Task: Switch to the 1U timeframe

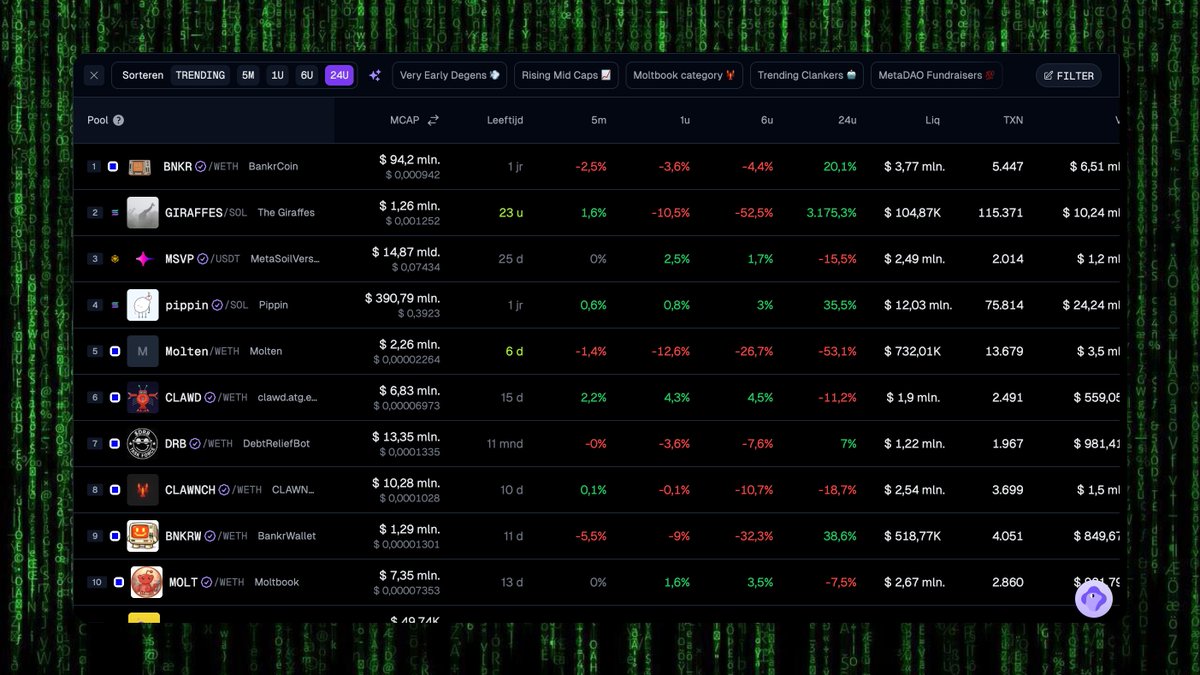Action: (x=278, y=75)
